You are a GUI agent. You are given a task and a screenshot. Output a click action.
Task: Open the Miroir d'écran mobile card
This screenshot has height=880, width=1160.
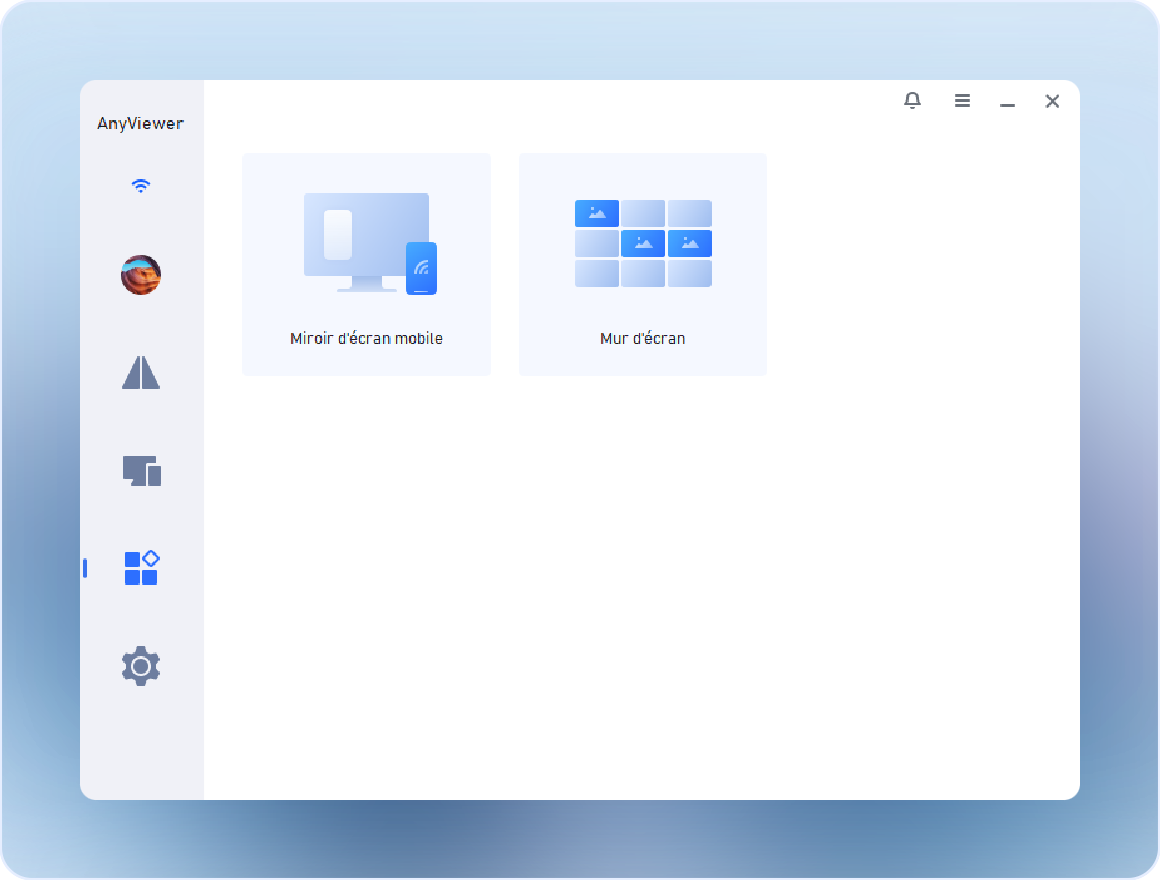point(366,265)
